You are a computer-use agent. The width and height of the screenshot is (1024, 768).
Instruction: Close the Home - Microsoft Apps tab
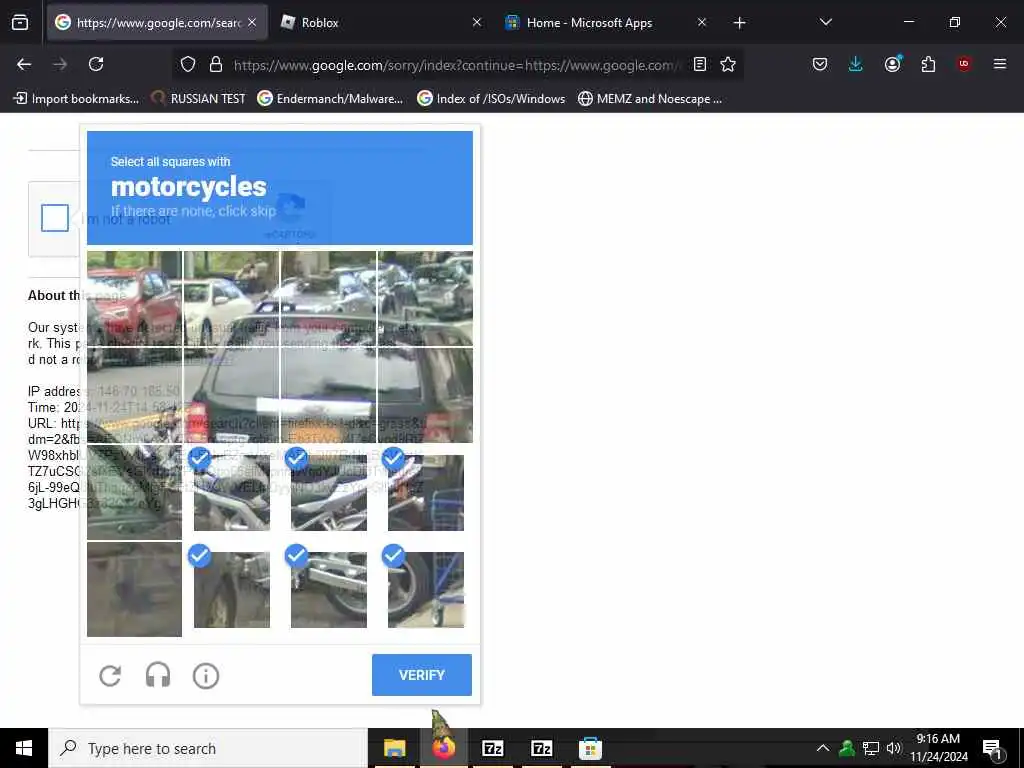701,22
